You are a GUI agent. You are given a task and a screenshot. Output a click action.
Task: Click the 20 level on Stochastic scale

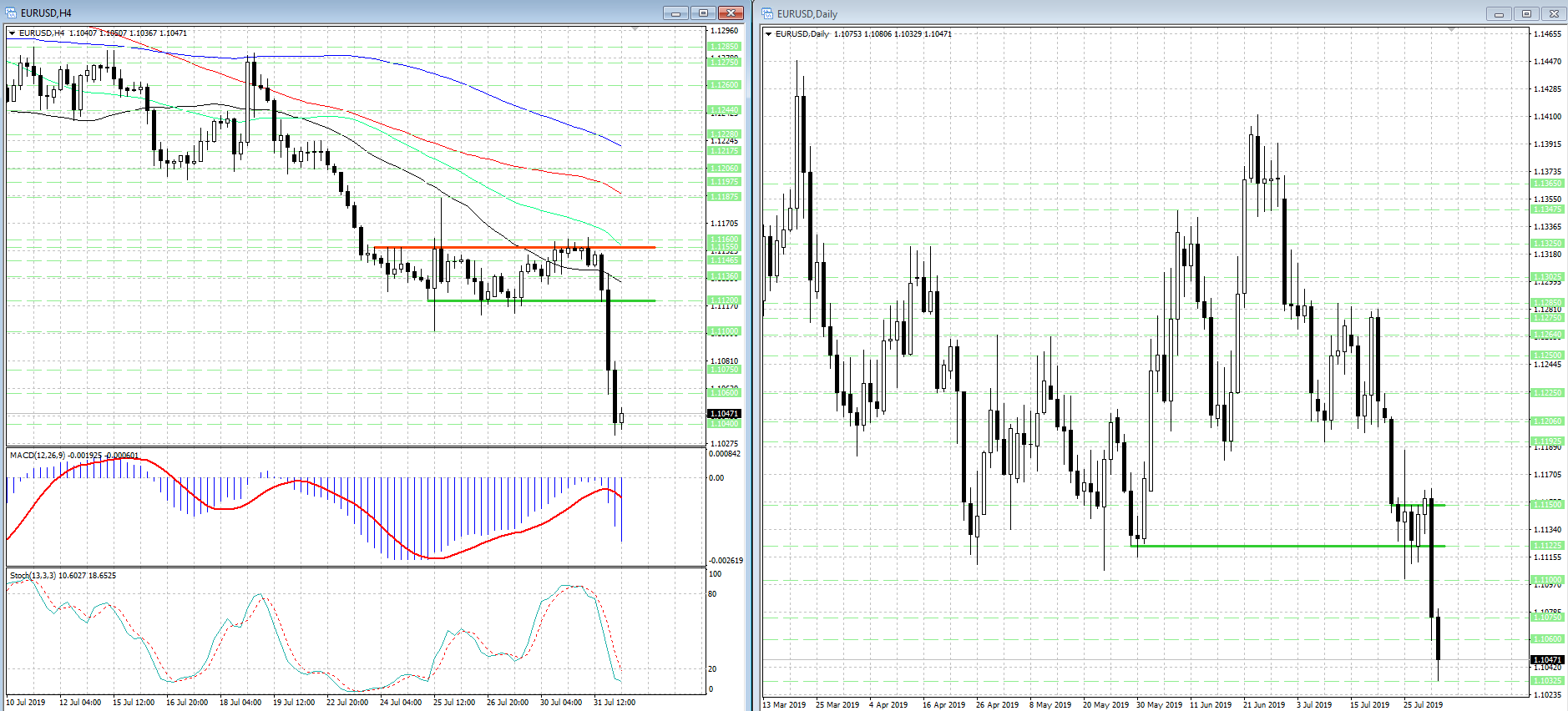click(x=712, y=669)
